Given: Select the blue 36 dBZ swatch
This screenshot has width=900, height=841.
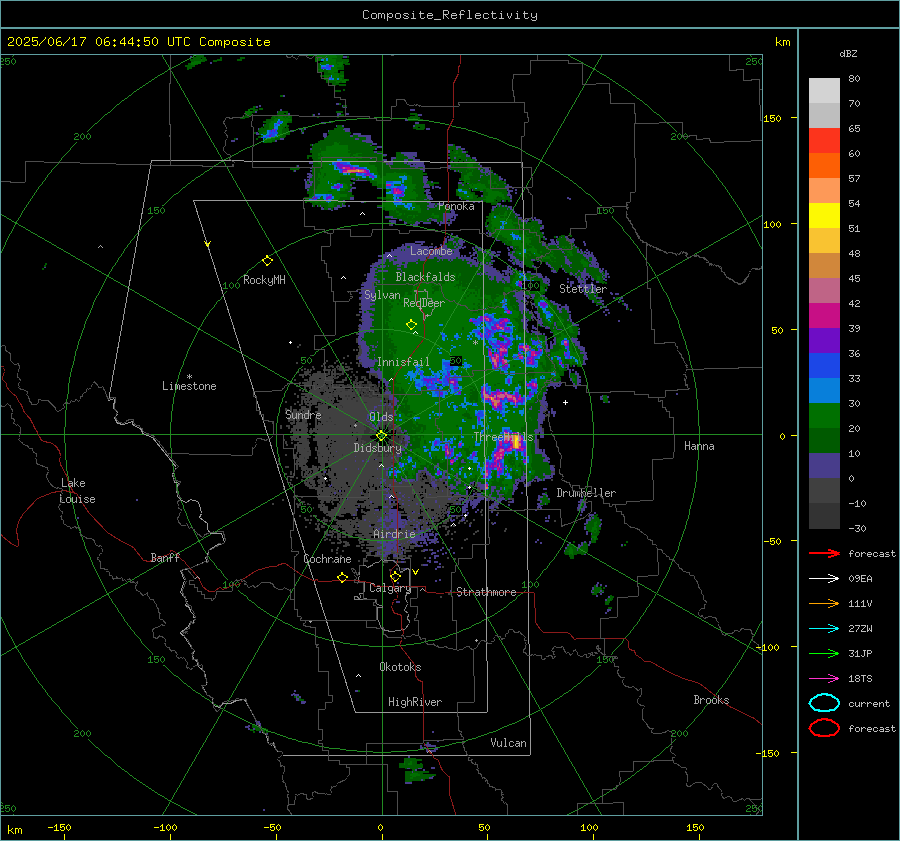Looking at the screenshot, I should point(824,365).
